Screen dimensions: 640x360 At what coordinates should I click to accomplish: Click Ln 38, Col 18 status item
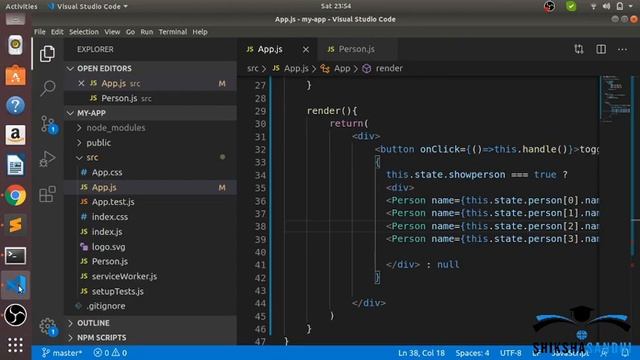click(421, 353)
